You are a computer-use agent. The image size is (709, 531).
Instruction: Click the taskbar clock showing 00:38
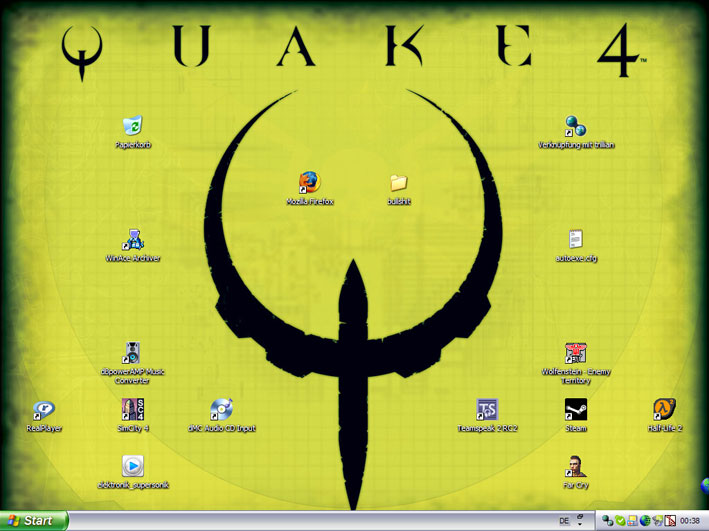click(690, 521)
